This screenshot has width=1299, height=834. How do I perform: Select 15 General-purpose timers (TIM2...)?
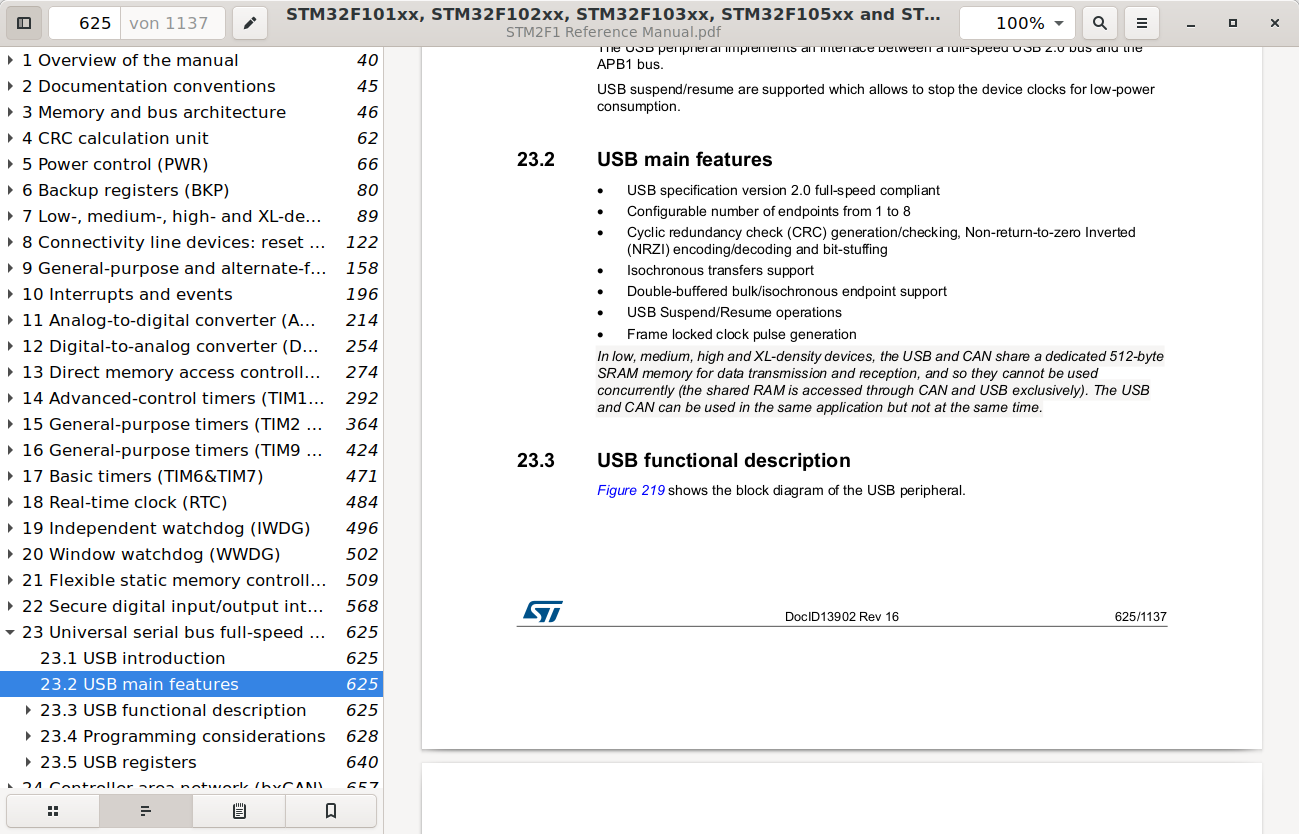(191, 424)
